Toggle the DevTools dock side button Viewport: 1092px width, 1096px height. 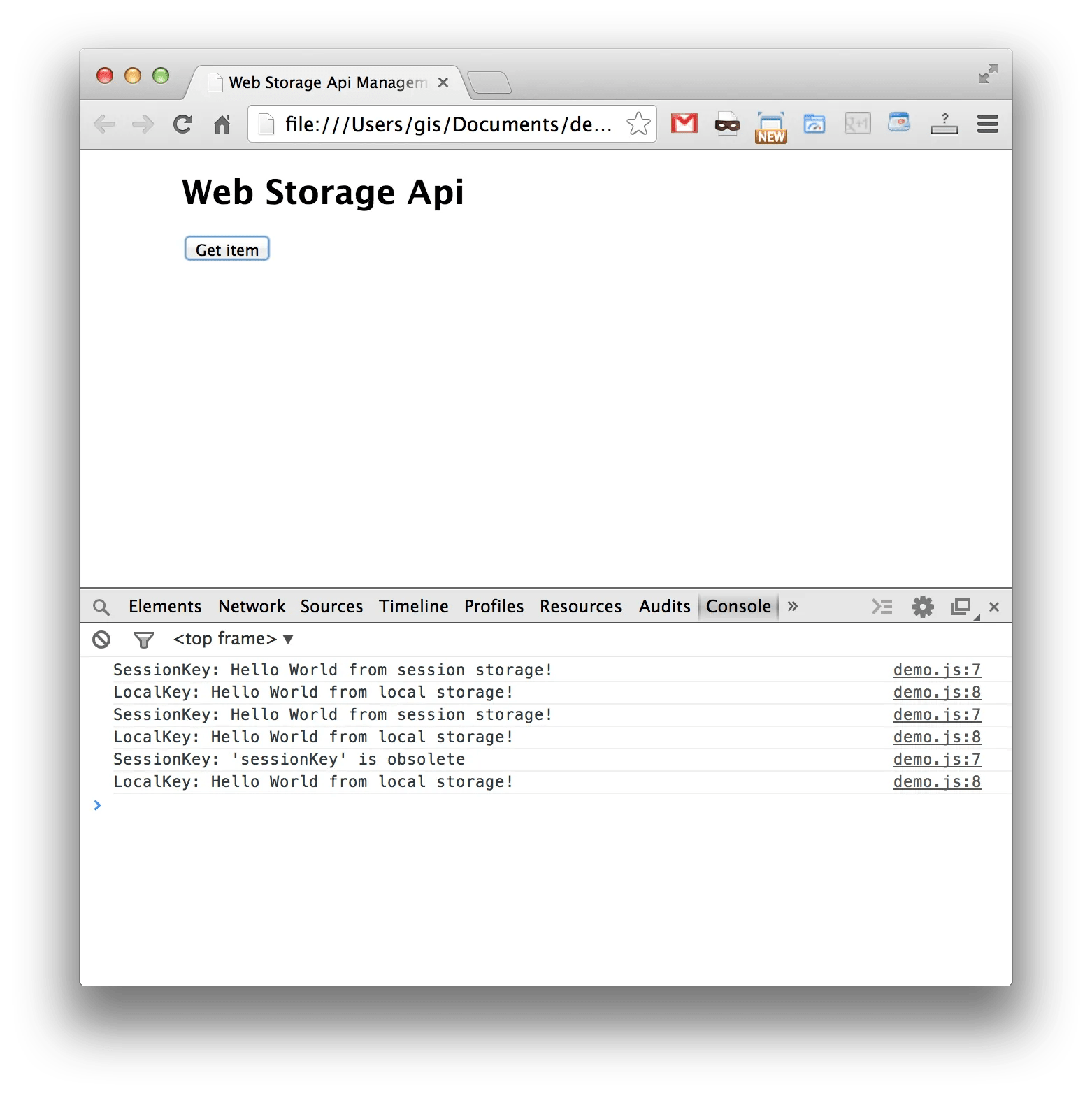tap(961, 607)
